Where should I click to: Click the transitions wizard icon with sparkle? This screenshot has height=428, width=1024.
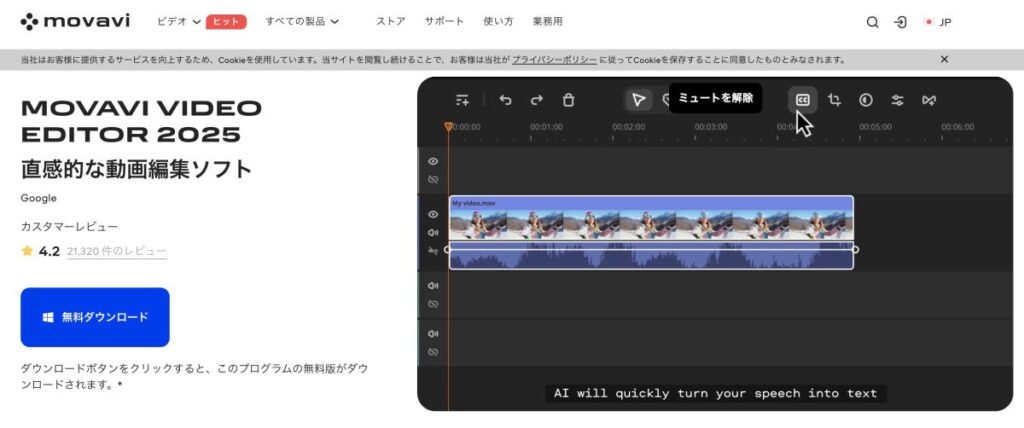click(929, 100)
